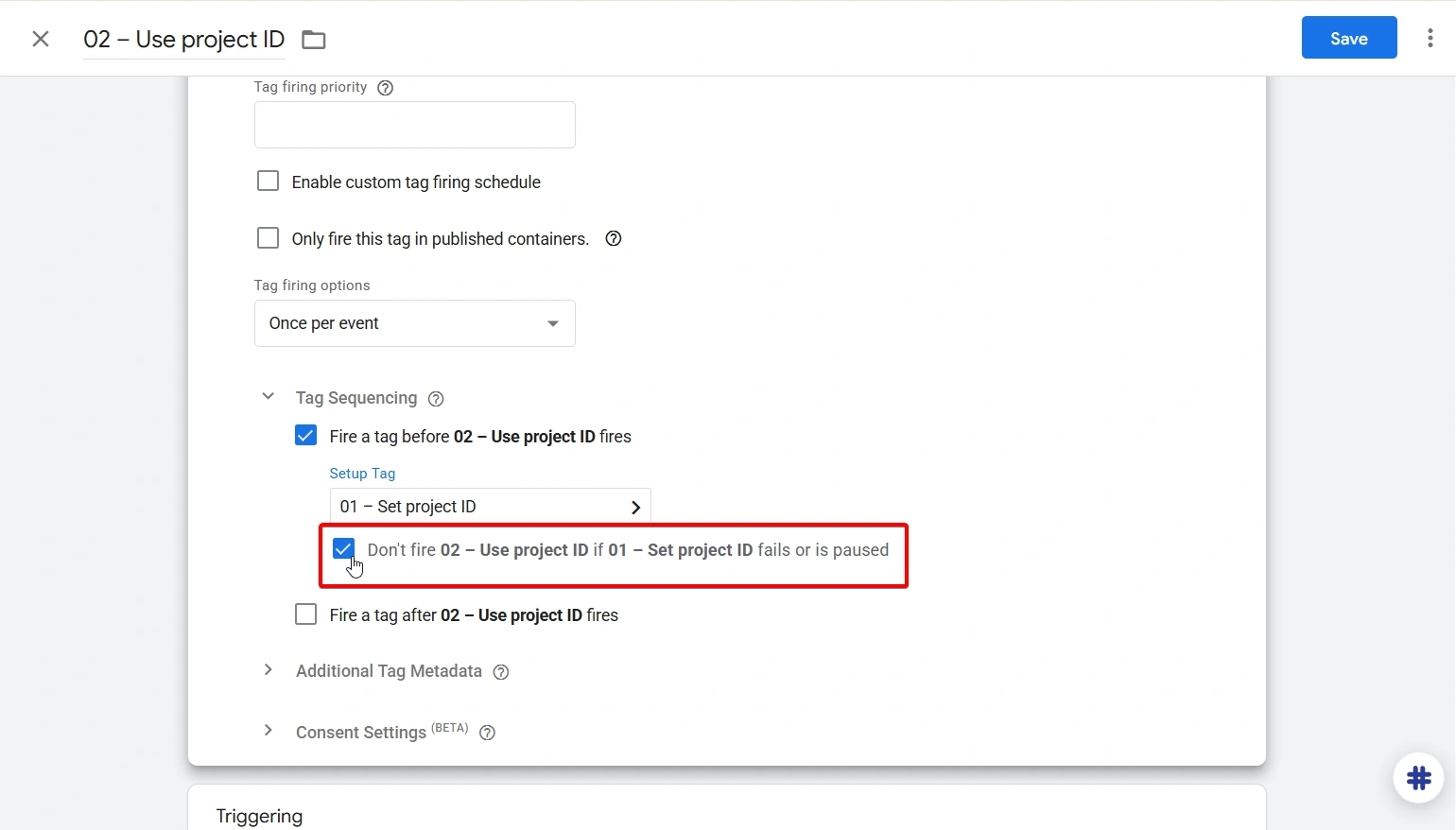1456x830 pixels.
Task: Open help for Tag firing priority
Action: pos(385,88)
